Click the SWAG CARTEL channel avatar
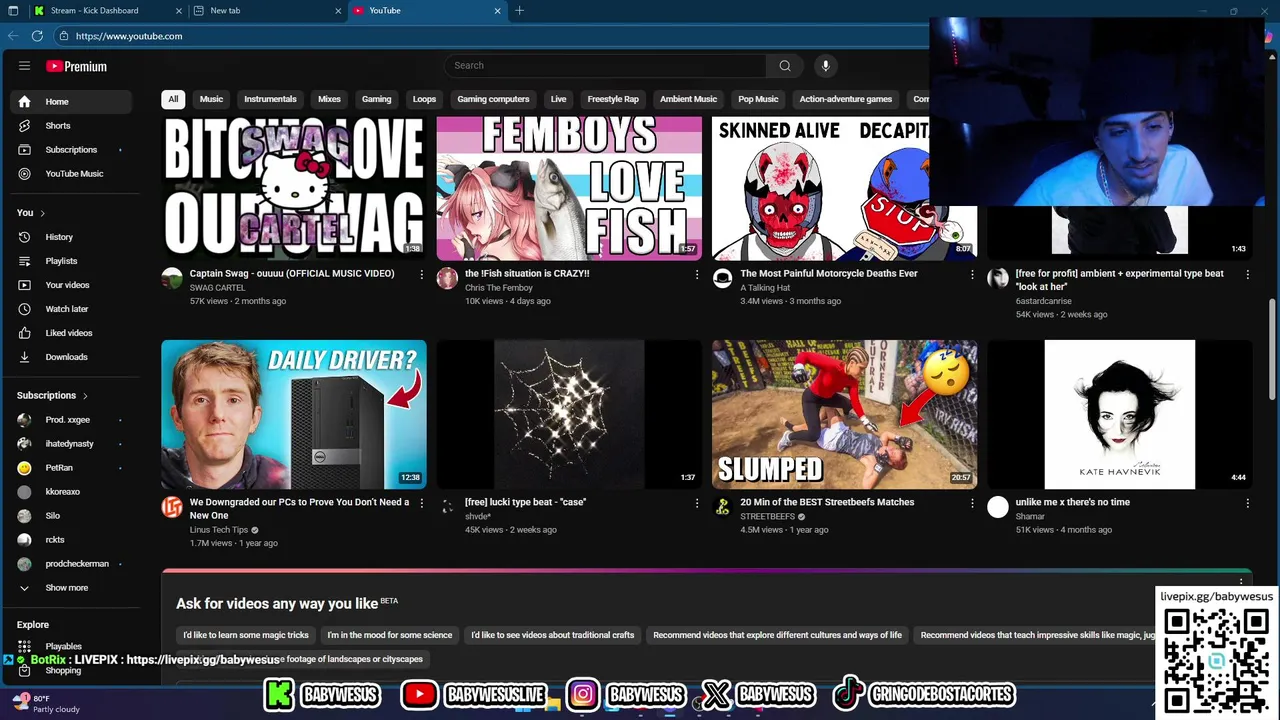1280x720 pixels. [x=172, y=278]
